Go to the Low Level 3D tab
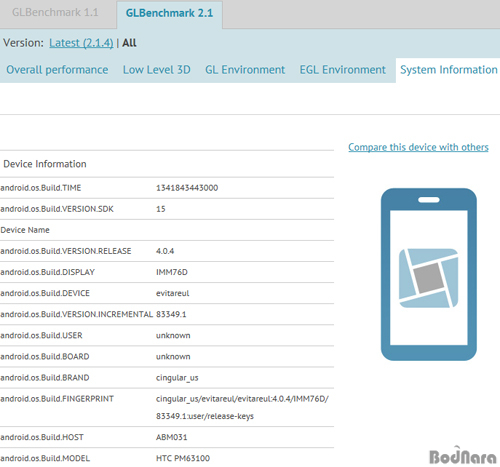 157,70
